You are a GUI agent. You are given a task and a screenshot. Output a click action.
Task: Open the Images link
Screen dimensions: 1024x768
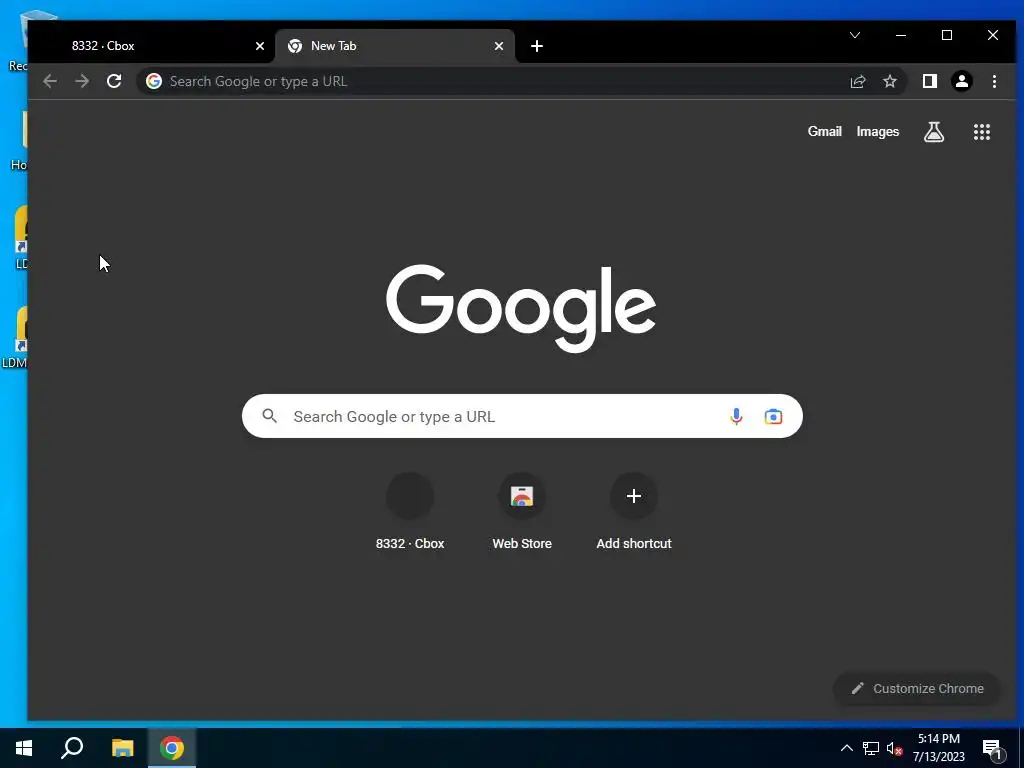tap(878, 131)
